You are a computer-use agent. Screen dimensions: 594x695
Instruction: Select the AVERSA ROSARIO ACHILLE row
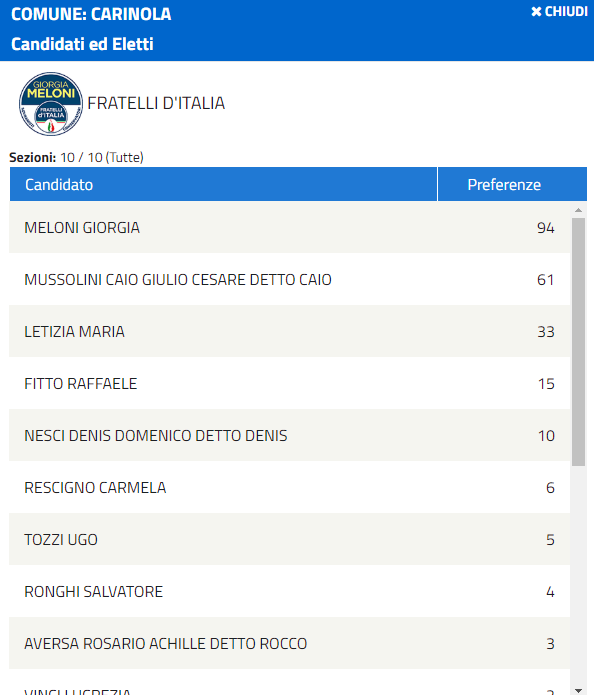(x=289, y=643)
